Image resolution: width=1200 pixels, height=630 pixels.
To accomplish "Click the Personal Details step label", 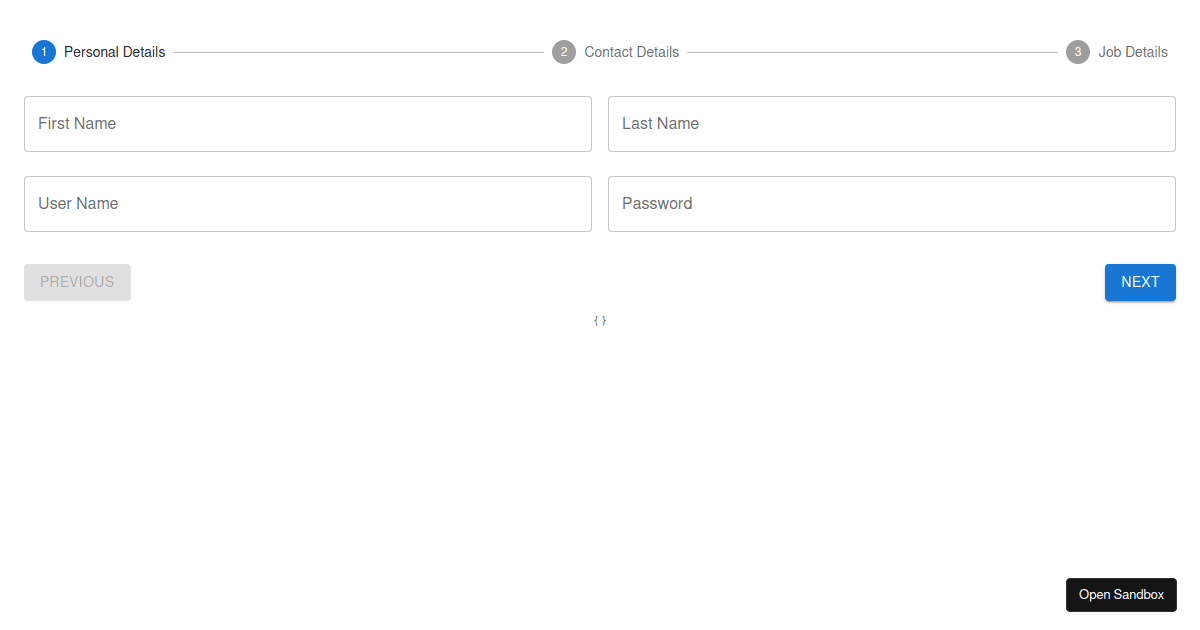I will coord(114,51).
